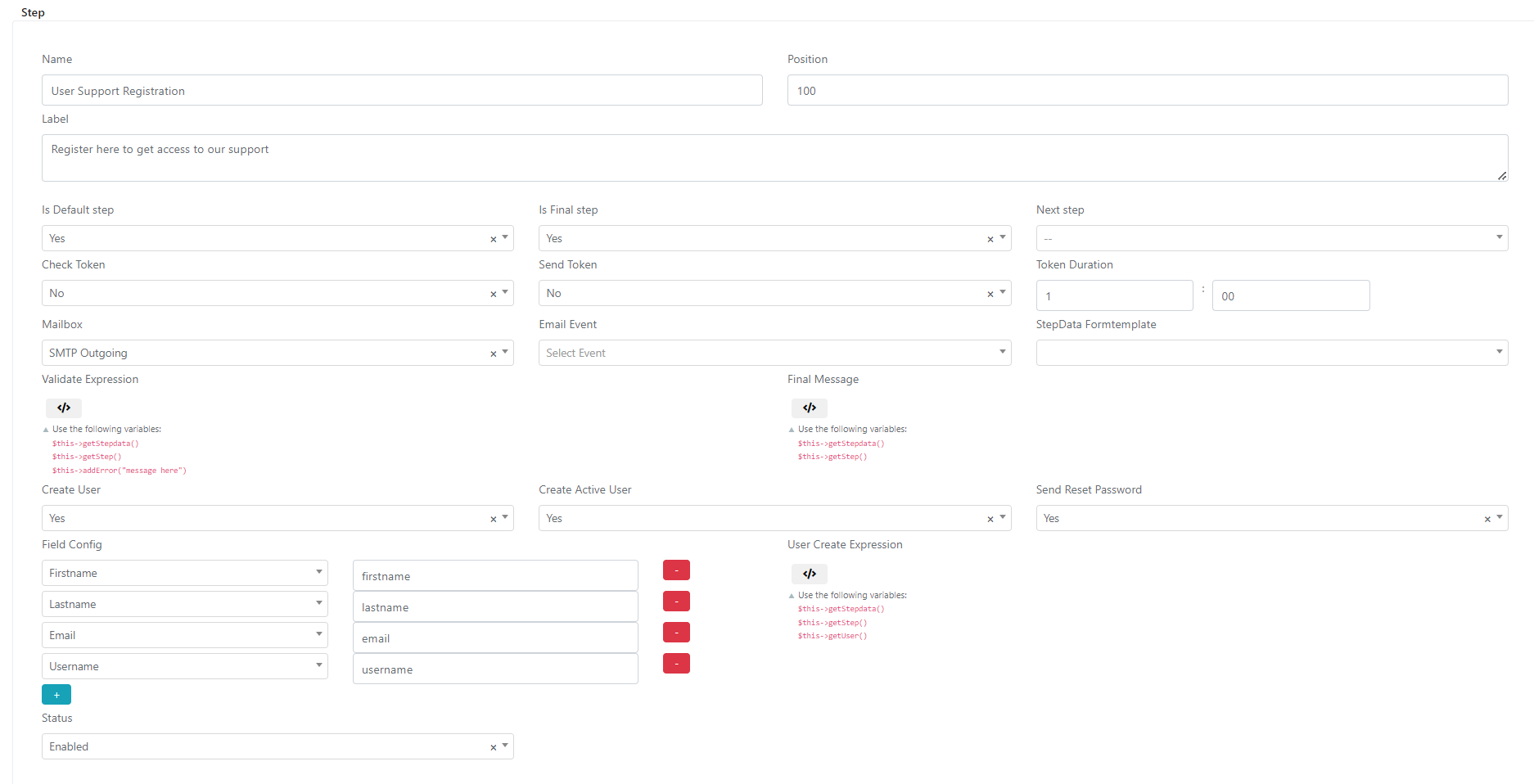Screen dimensions: 1534x784
Task: Open the Email Event Select Event dropdown
Action: pyautogui.click(x=774, y=353)
